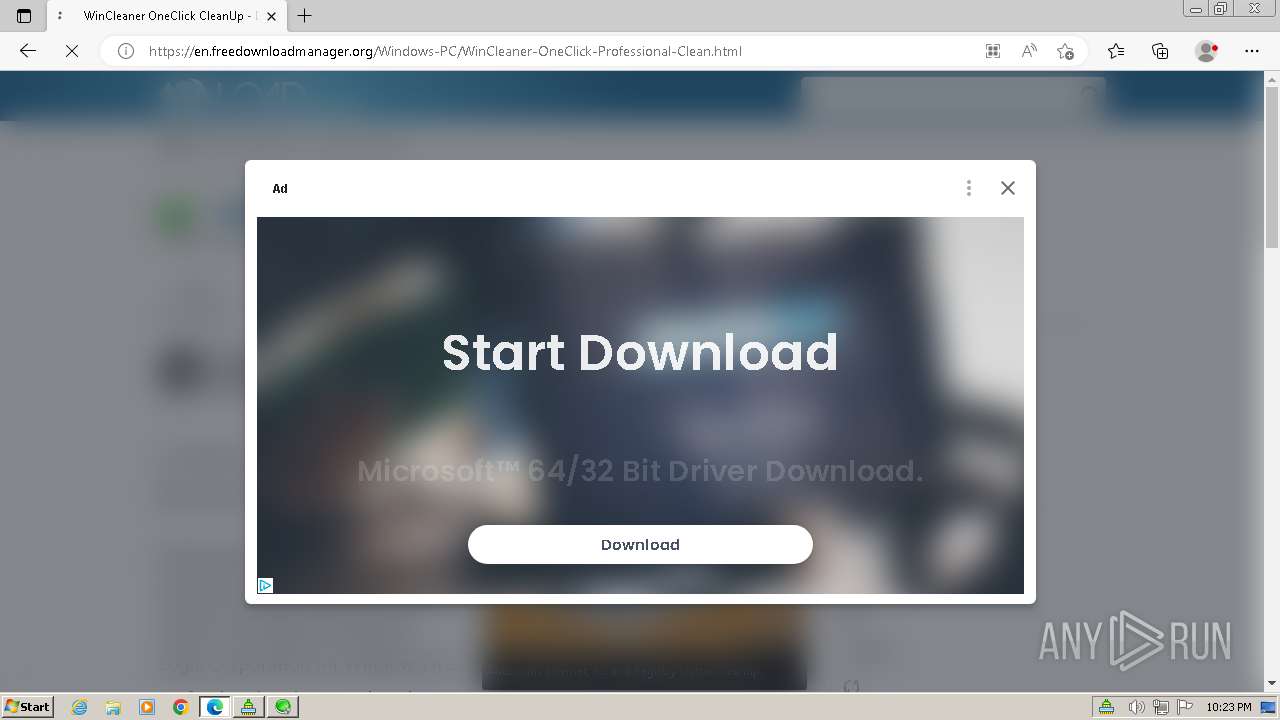Image resolution: width=1280 pixels, height=720 pixels.
Task: Launch Internet Explorer from taskbar
Action: 80,707
